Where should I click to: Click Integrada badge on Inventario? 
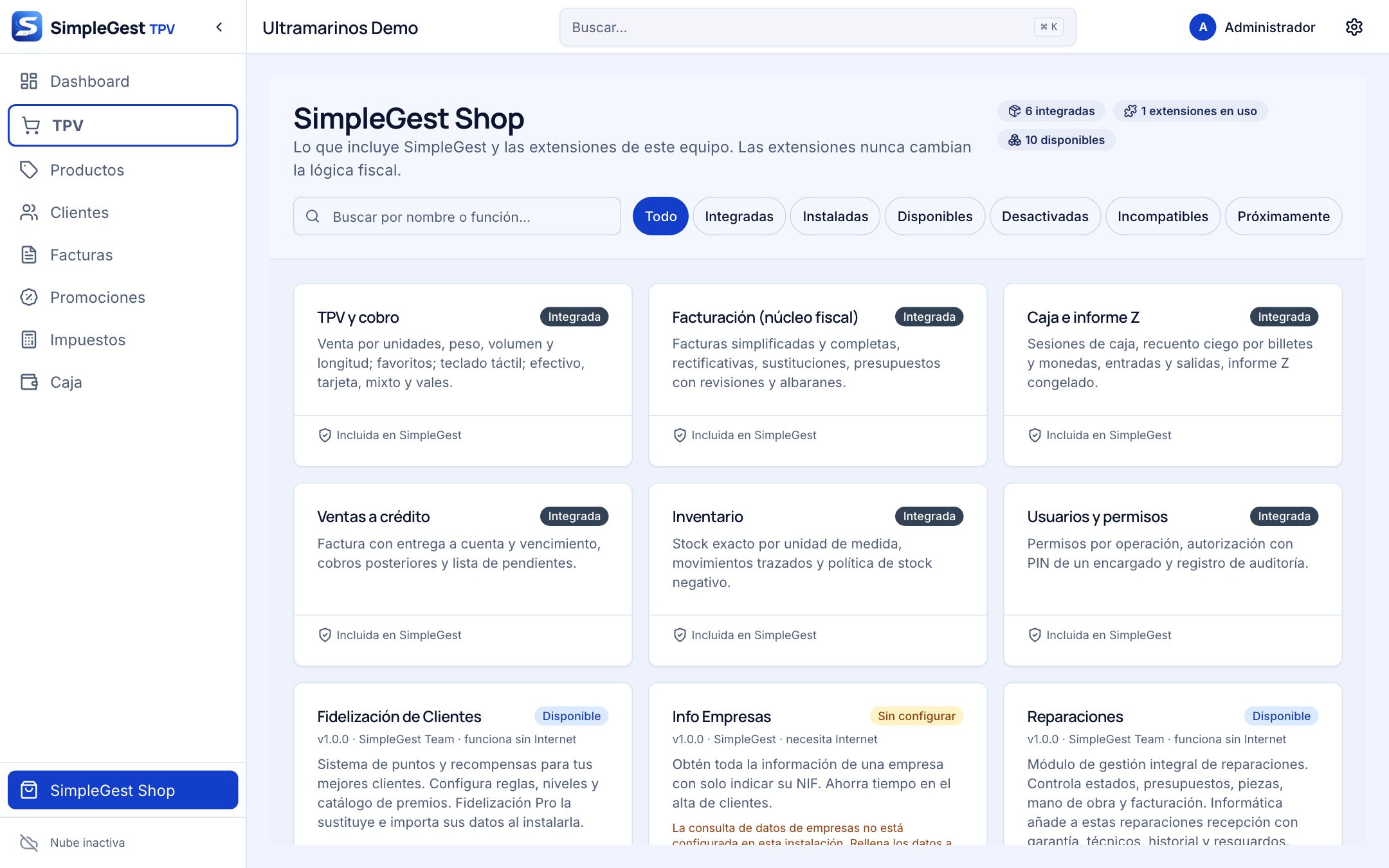point(929,516)
